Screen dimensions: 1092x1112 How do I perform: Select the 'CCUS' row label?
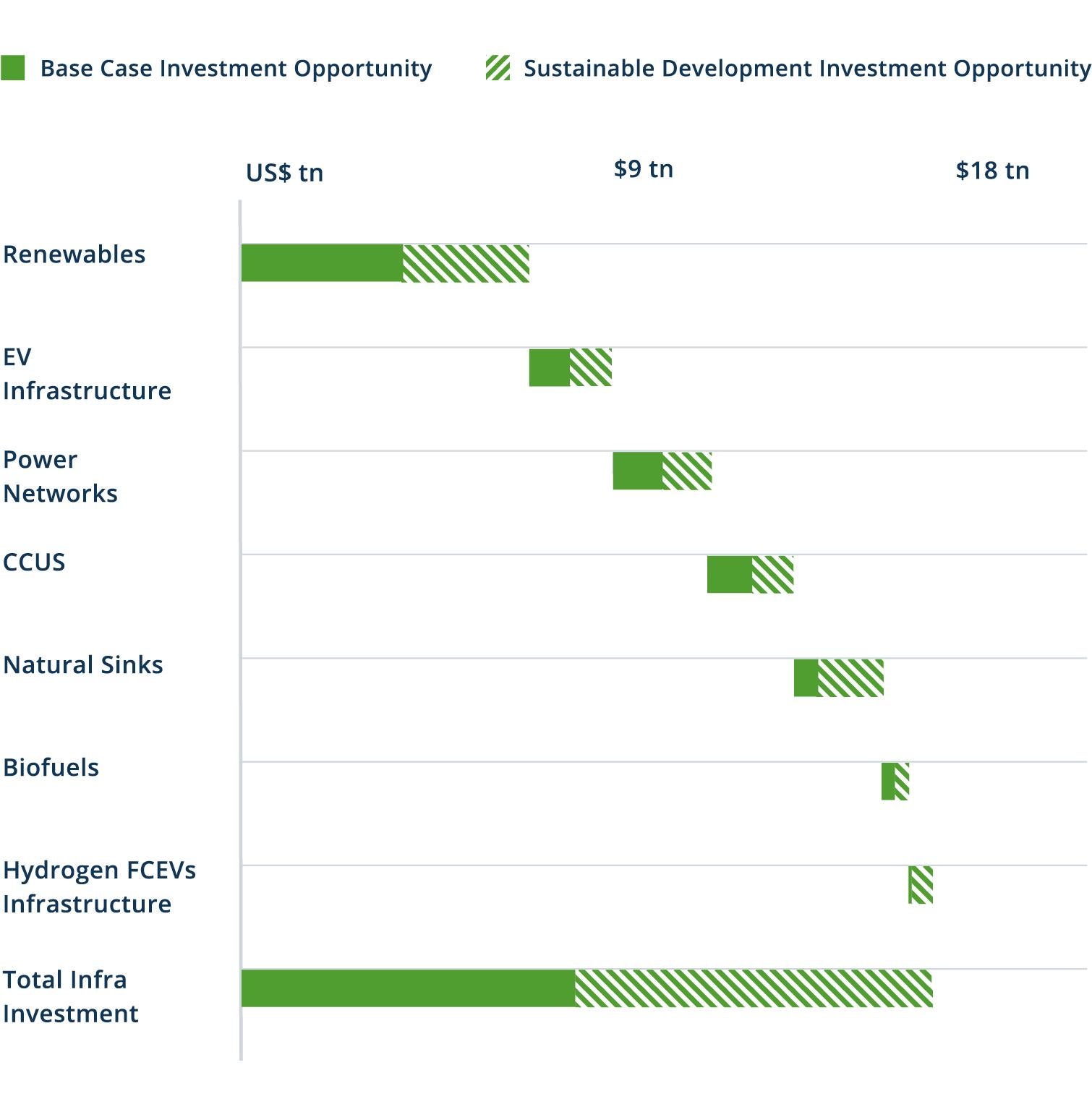tap(34, 562)
